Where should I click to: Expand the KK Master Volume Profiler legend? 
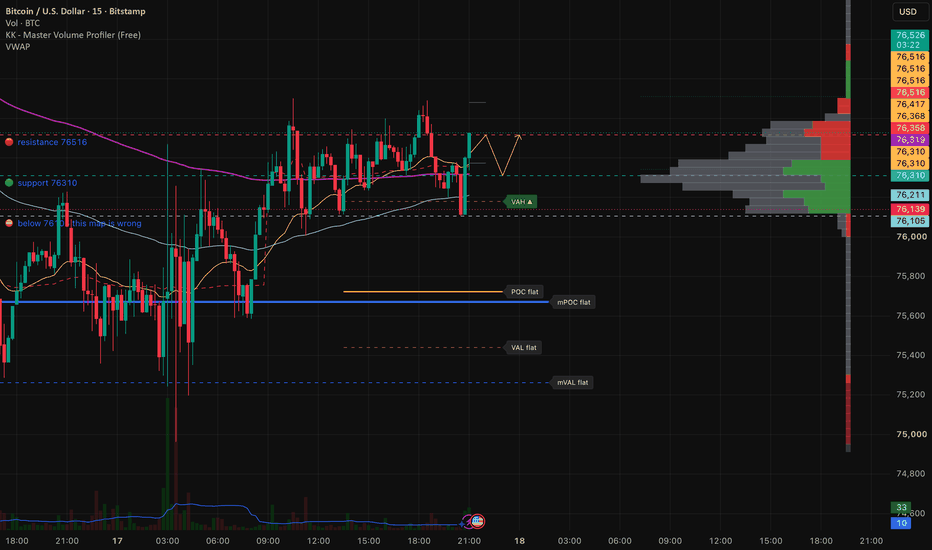(x=73, y=35)
